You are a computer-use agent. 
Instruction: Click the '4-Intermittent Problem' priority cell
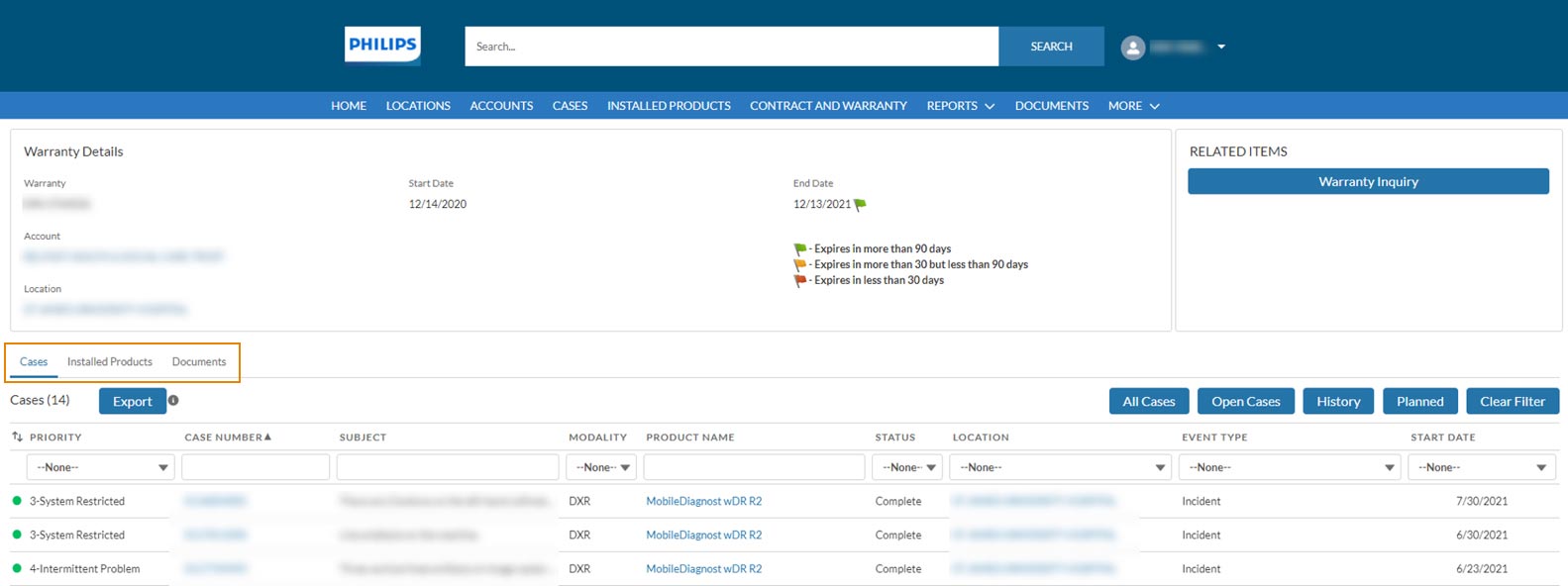pos(84,568)
